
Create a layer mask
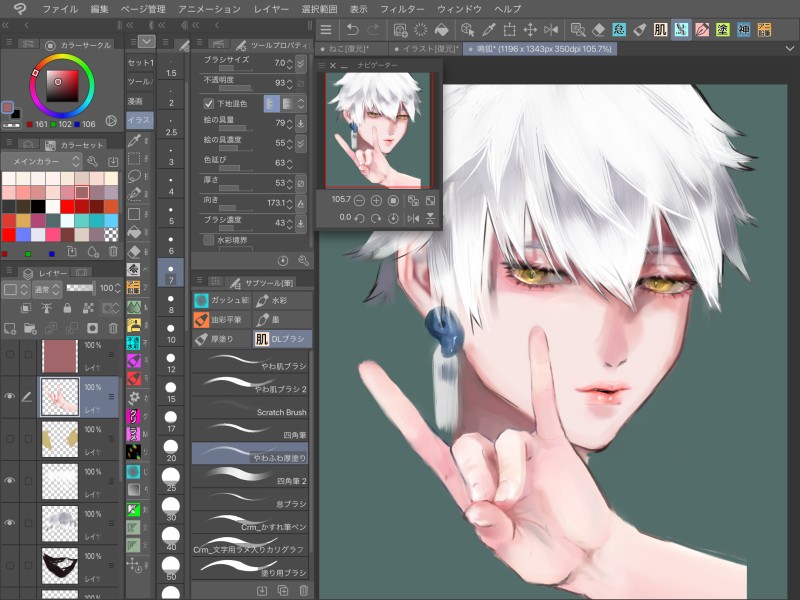coord(92,328)
